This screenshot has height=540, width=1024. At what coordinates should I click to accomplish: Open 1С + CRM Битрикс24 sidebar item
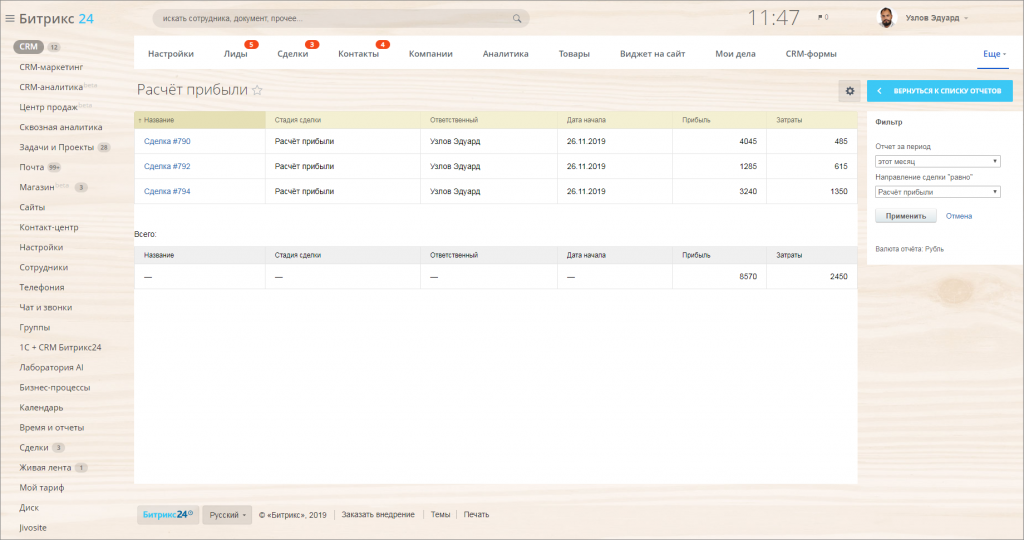[x=60, y=347]
